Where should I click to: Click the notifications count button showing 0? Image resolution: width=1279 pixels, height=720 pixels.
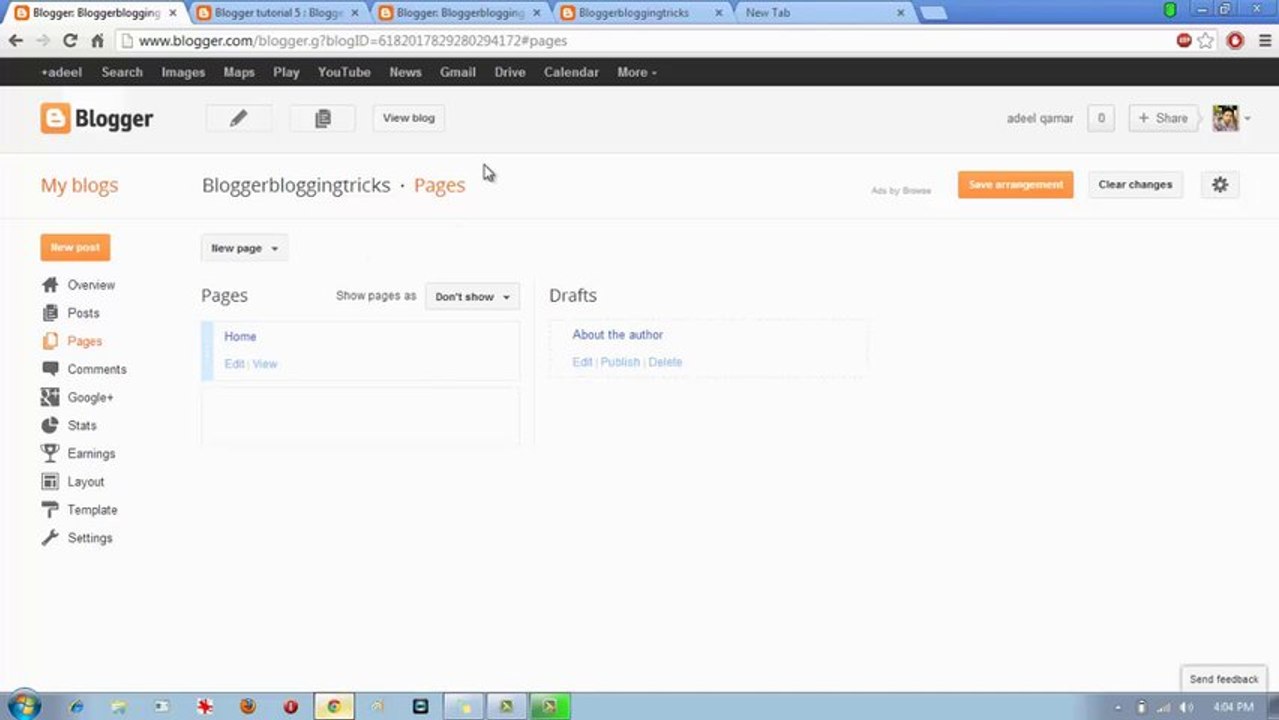click(1101, 118)
